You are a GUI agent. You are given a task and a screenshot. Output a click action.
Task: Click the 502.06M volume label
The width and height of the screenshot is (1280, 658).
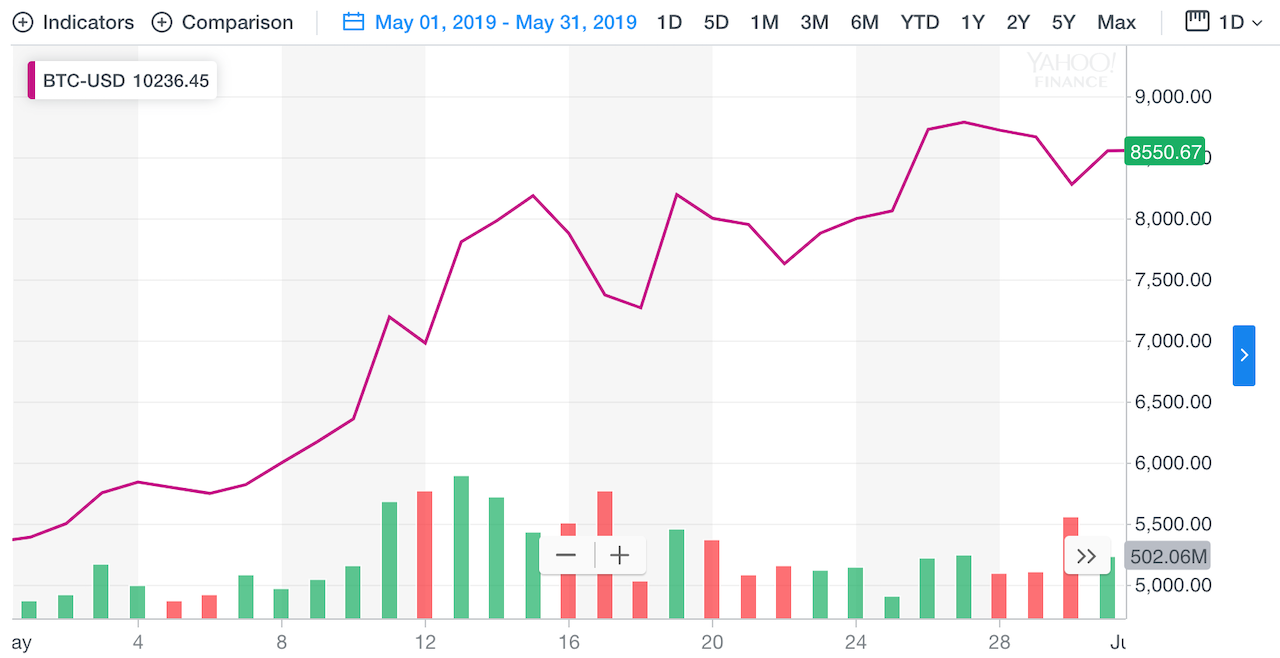click(x=1168, y=556)
